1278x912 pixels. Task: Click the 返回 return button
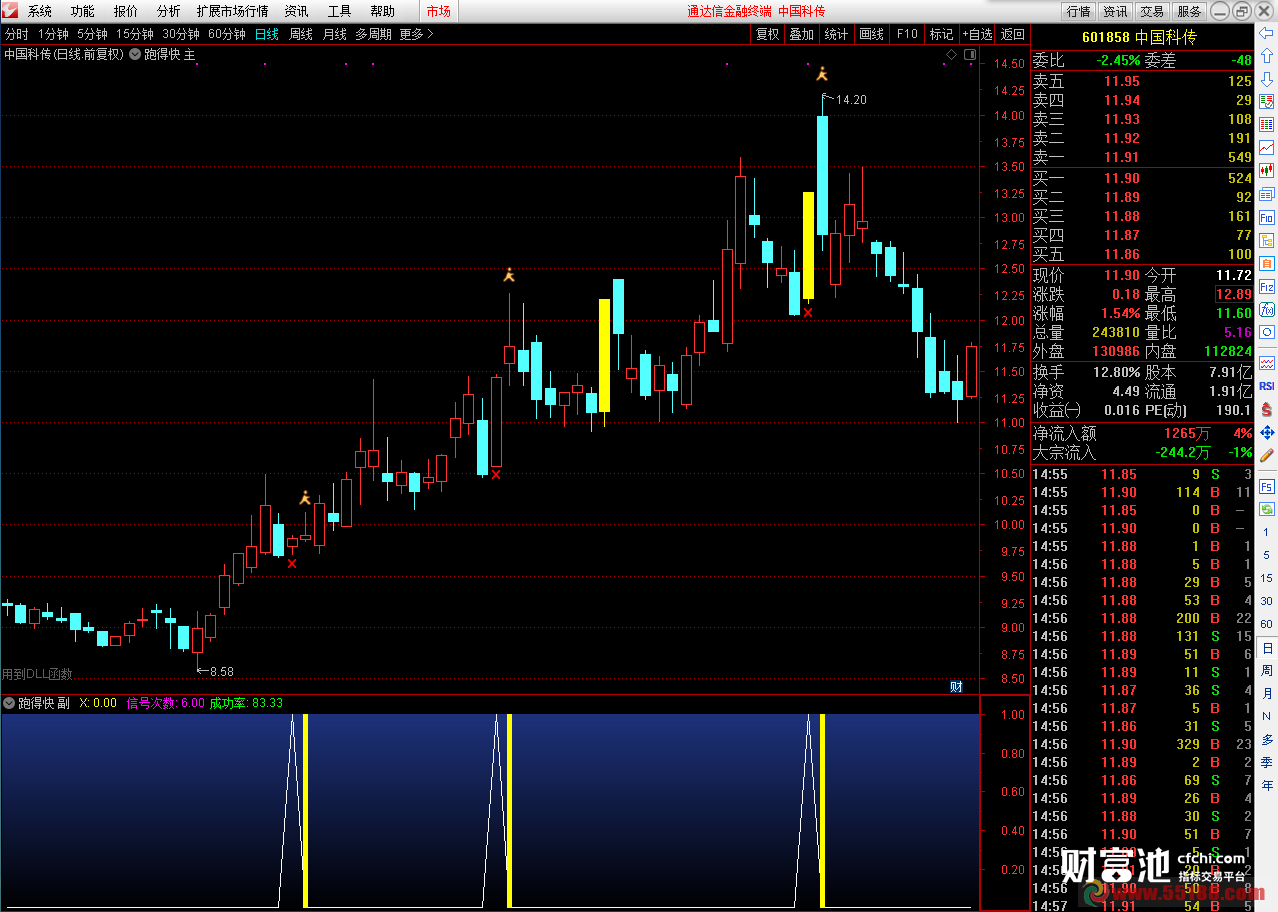[x=1013, y=34]
